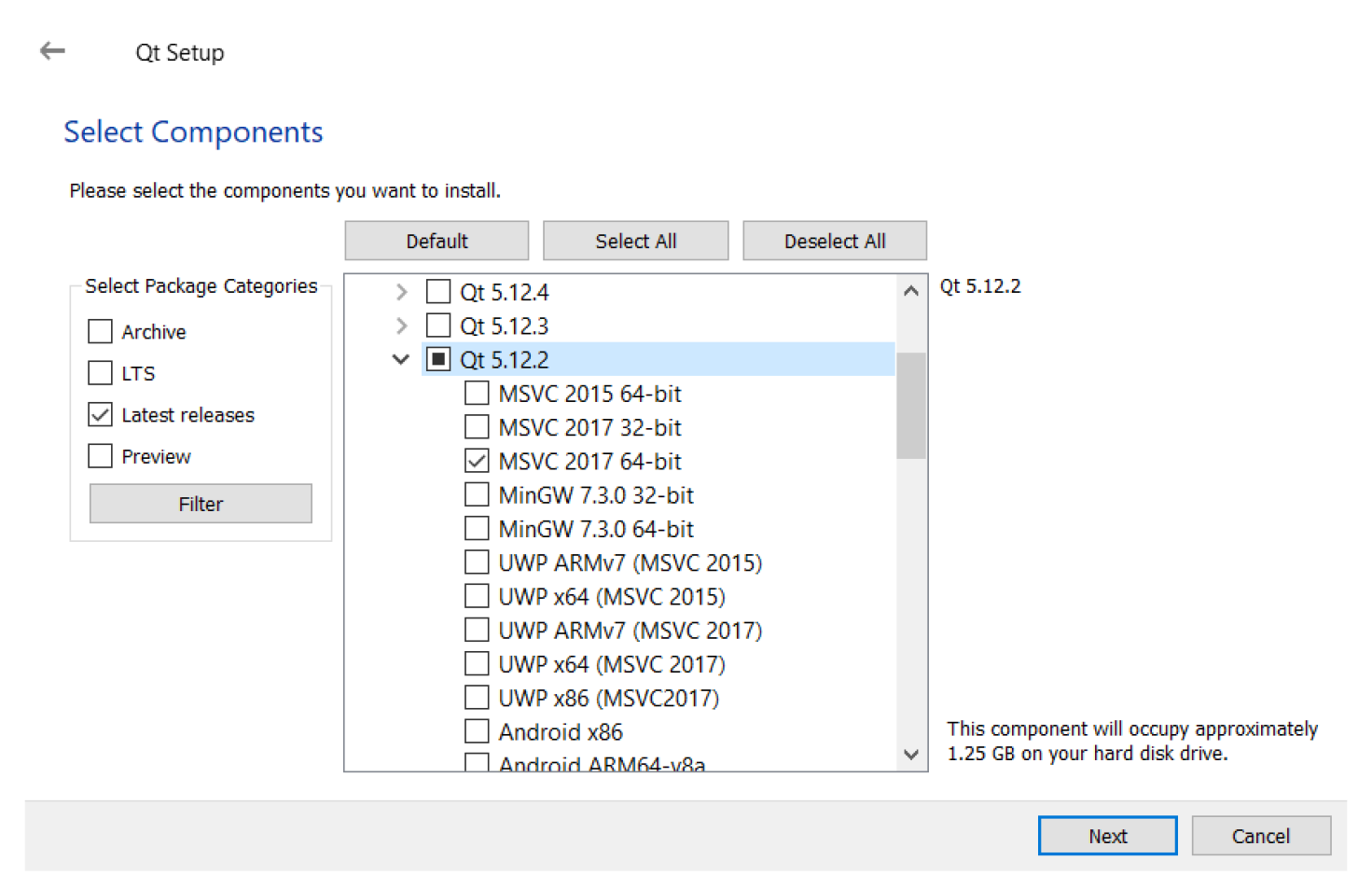Screen dimensions: 1372x888
Task: Click the Deselect All button
Action: coord(835,241)
